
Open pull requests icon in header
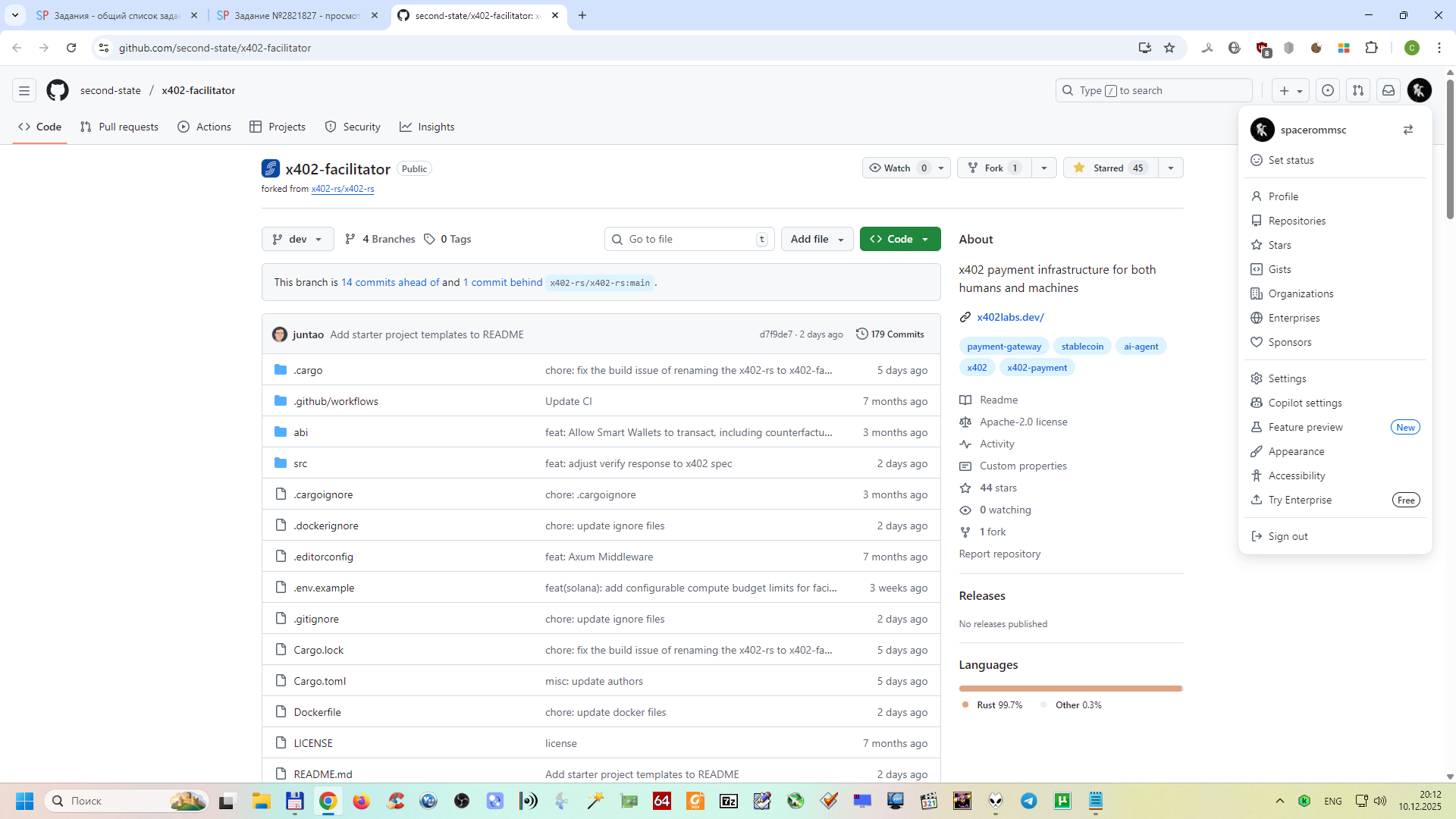1358,90
